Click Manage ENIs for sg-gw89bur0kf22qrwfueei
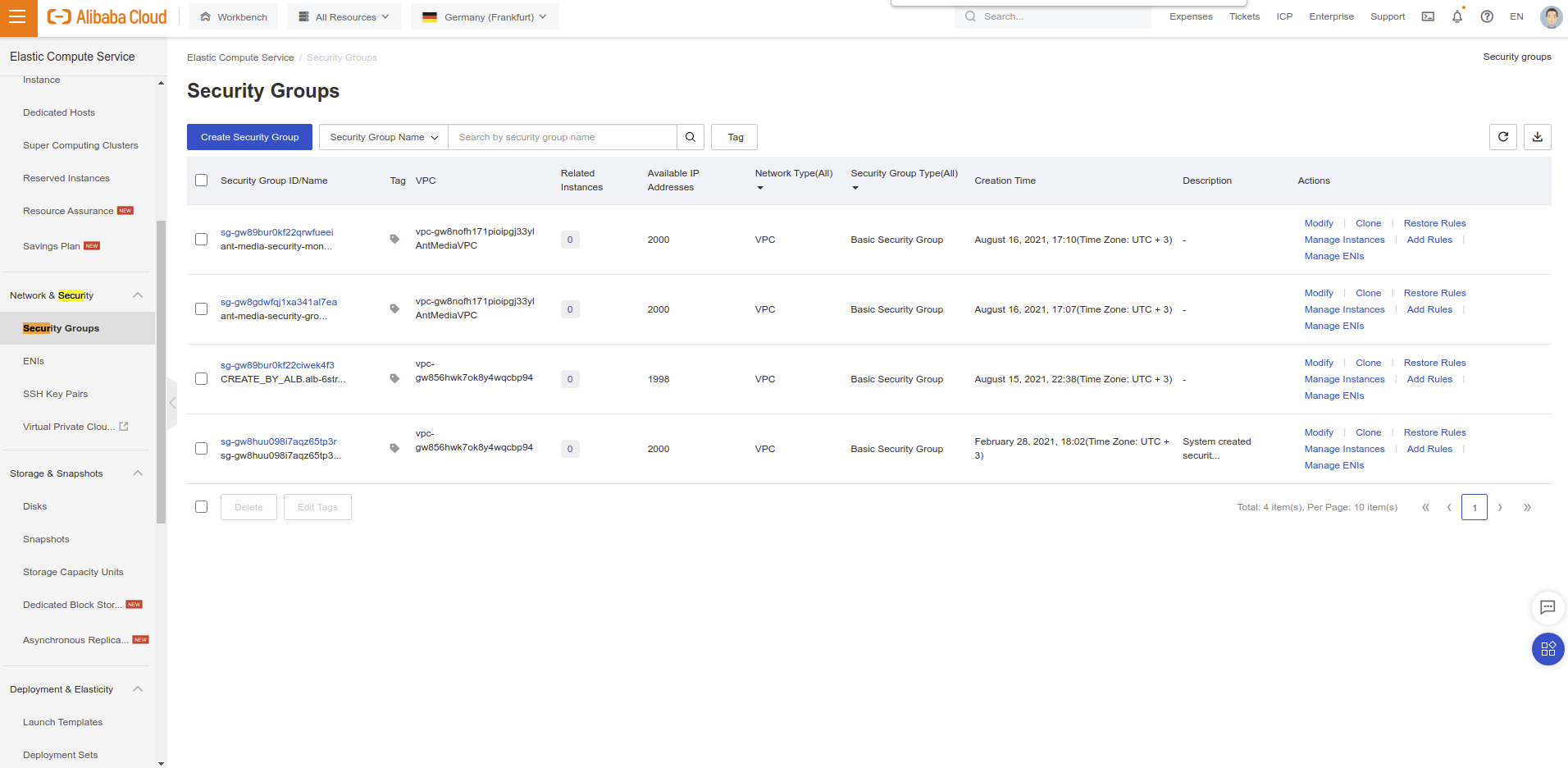Image resolution: width=1568 pixels, height=768 pixels. coord(1334,256)
